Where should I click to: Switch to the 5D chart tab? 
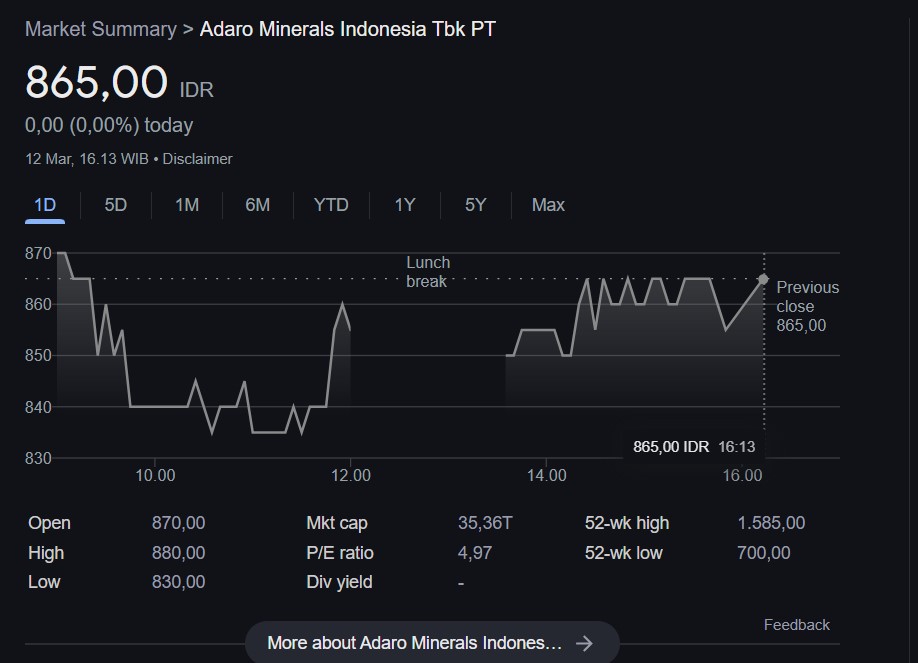116,205
